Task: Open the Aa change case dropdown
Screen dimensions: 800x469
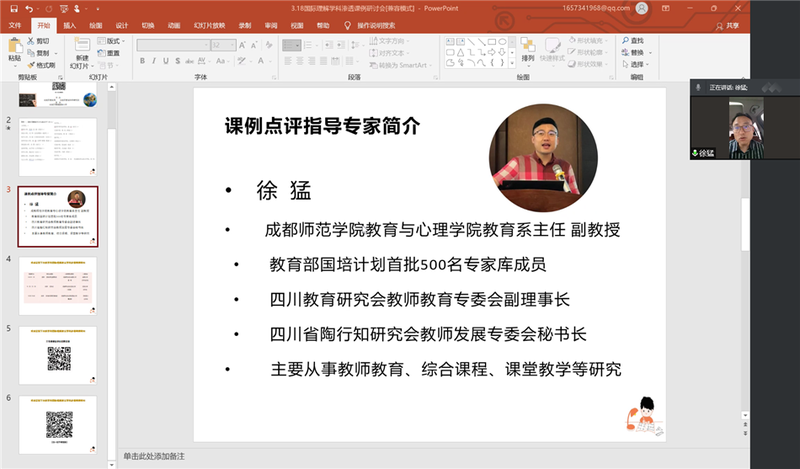Action: click(x=220, y=61)
